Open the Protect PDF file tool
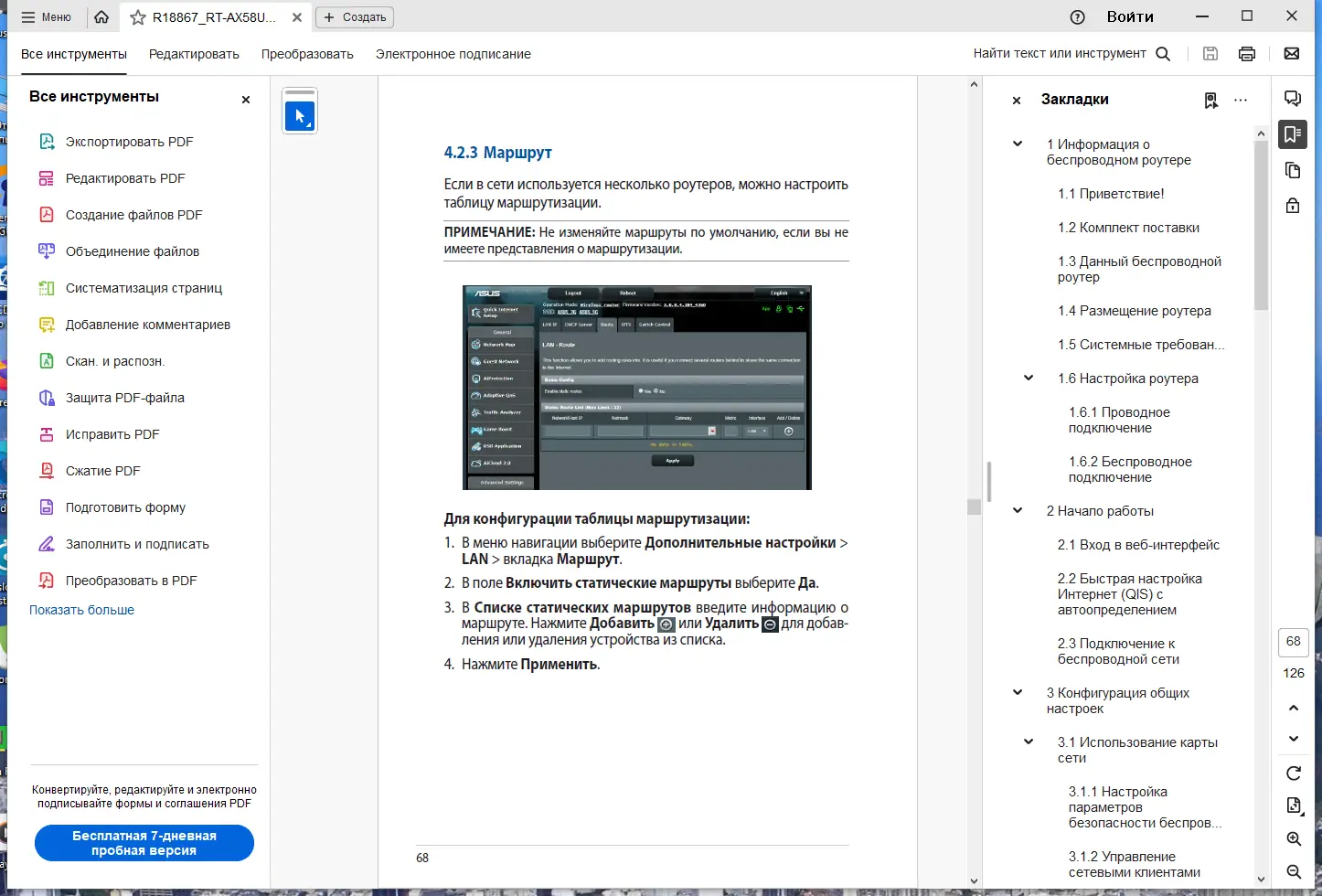The height and width of the screenshot is (896, 1322). pos(111,398)
